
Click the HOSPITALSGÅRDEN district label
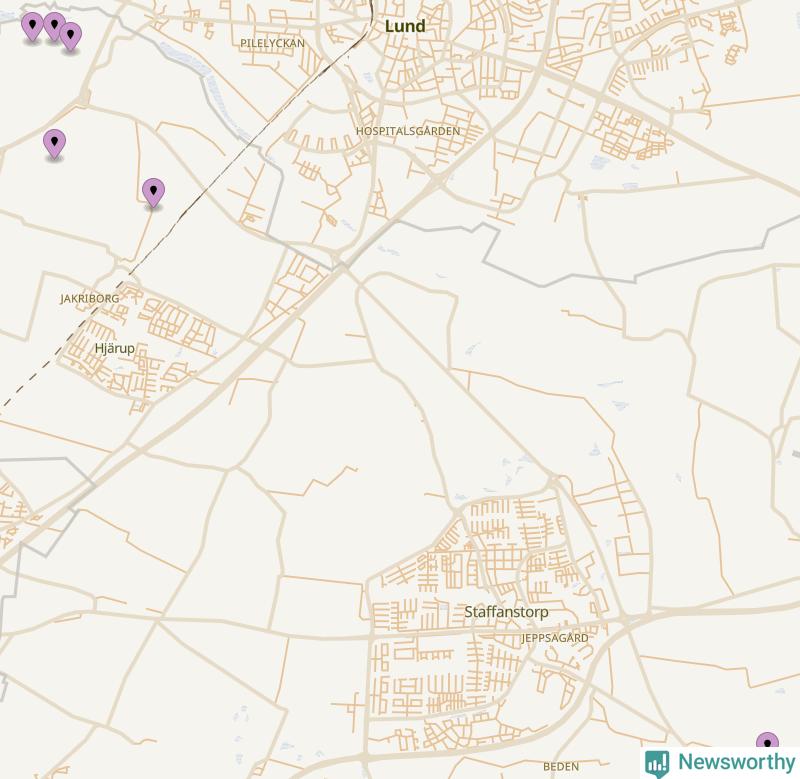[408, 131]
